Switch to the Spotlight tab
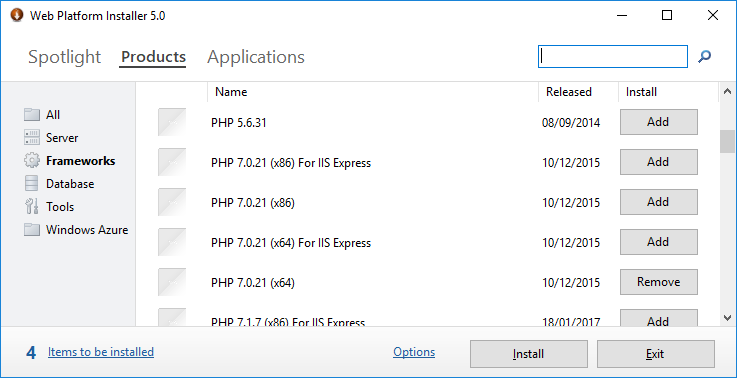This screenshot has width=737, height=378. (64, 57)
